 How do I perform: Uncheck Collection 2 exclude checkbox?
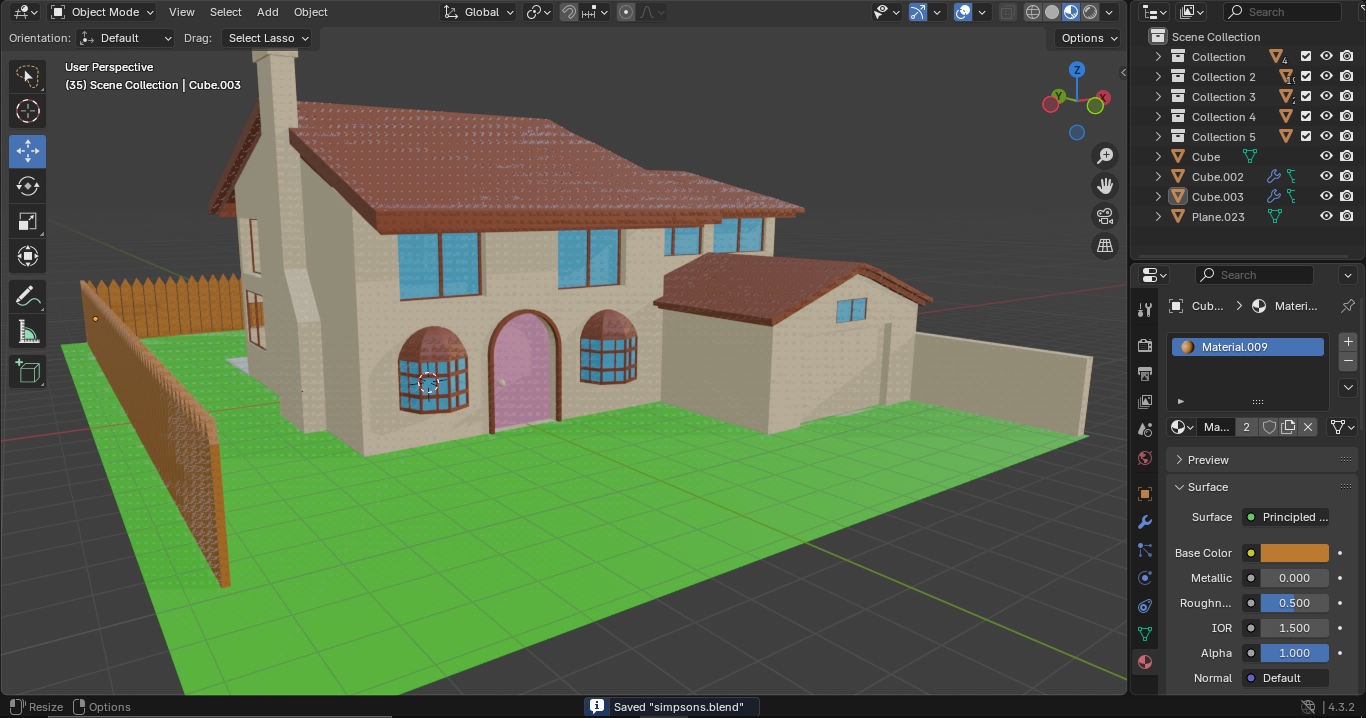(1306, 76)
